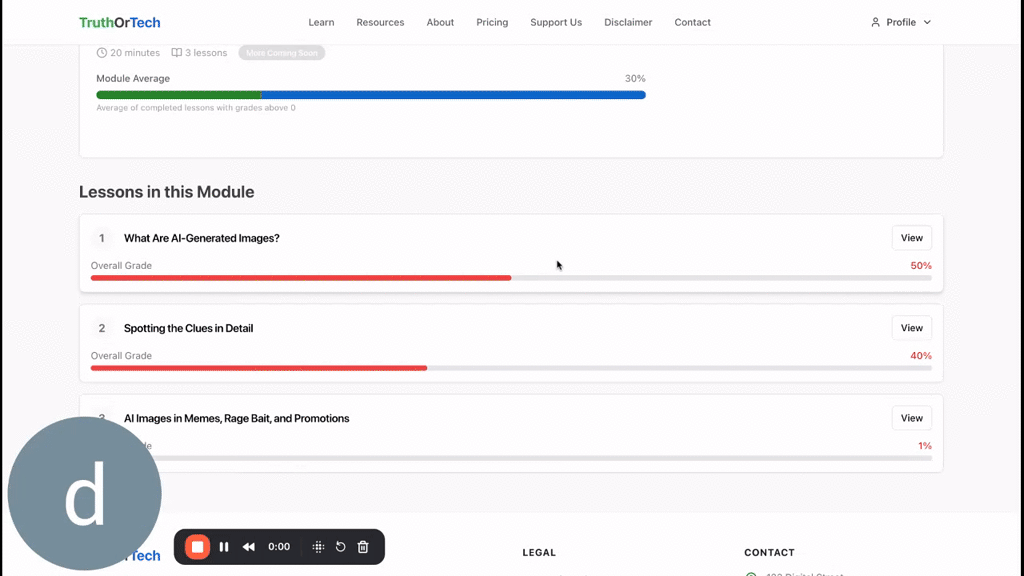This screenshot has width=1024, height=576.
Task: Click the recording timer 0:00
Action: point(279,547)
